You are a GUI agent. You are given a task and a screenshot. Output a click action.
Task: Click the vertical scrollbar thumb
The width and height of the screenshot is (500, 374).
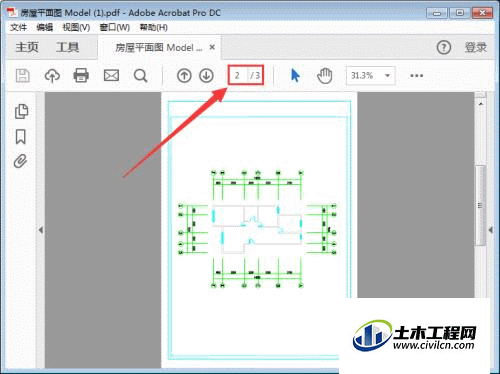pyautogui.click(x=480, y=205)
